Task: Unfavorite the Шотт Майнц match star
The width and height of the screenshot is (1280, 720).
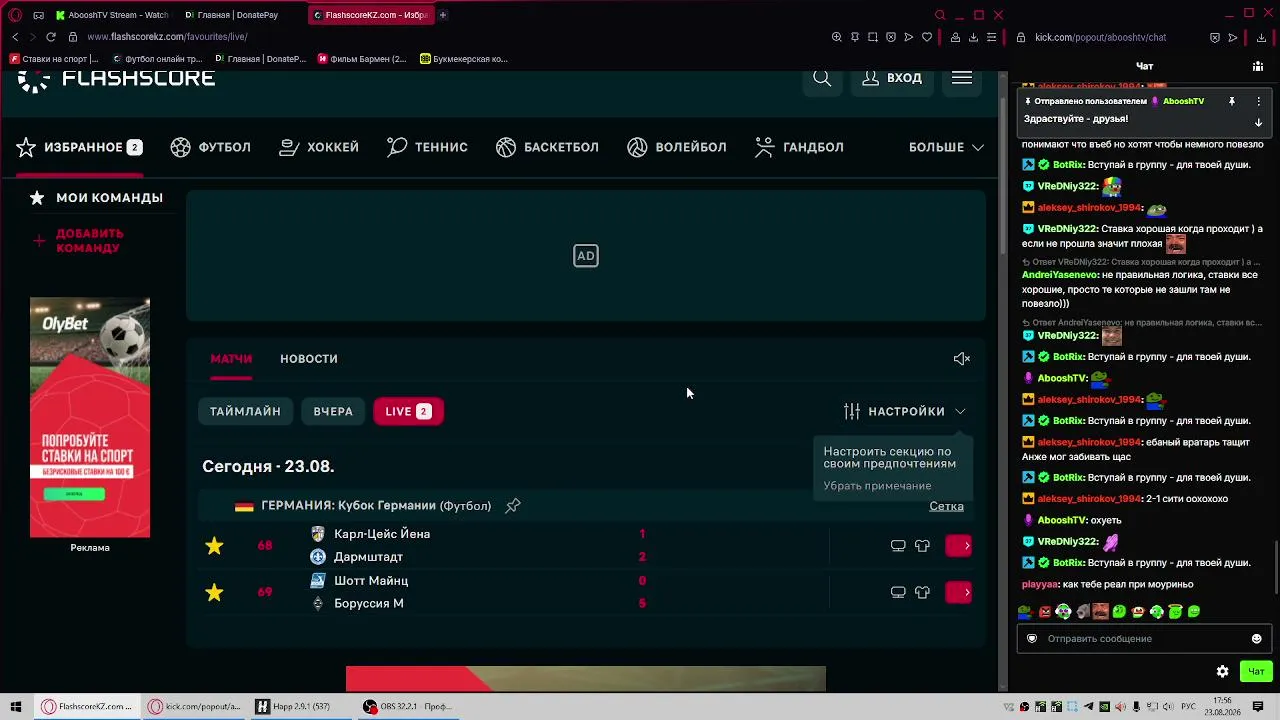Action: [214, 593]
